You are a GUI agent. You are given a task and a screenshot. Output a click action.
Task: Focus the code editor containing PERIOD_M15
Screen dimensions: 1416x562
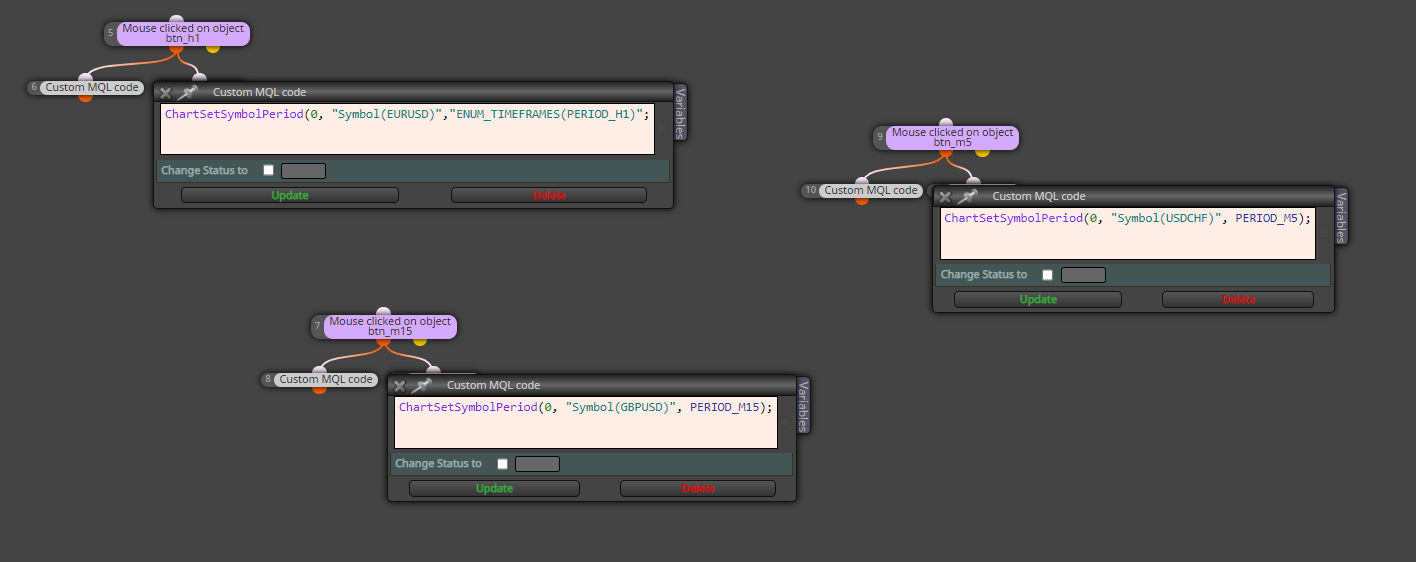586,422
